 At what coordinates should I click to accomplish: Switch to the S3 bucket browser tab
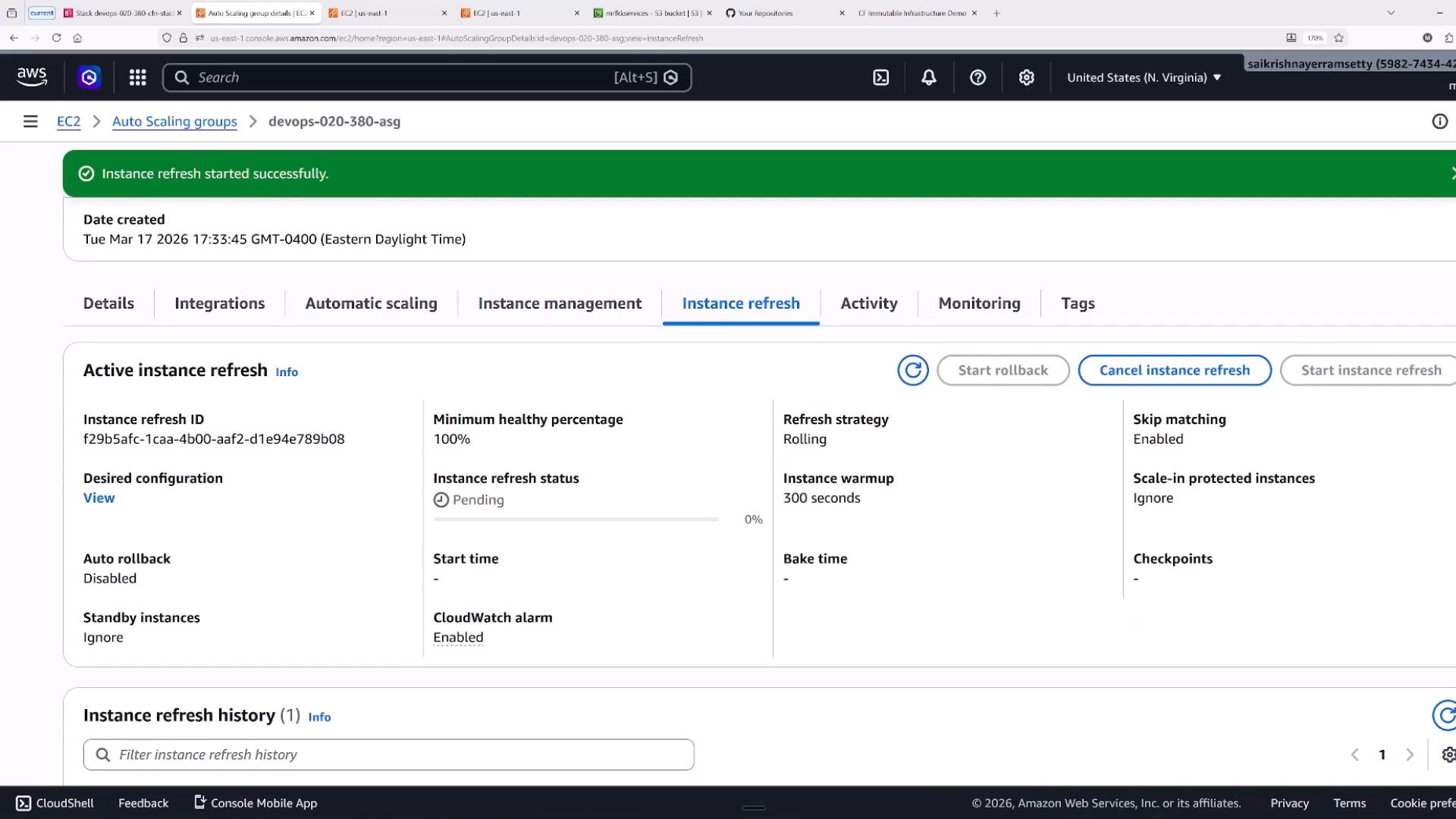click(x=652, y=13)
